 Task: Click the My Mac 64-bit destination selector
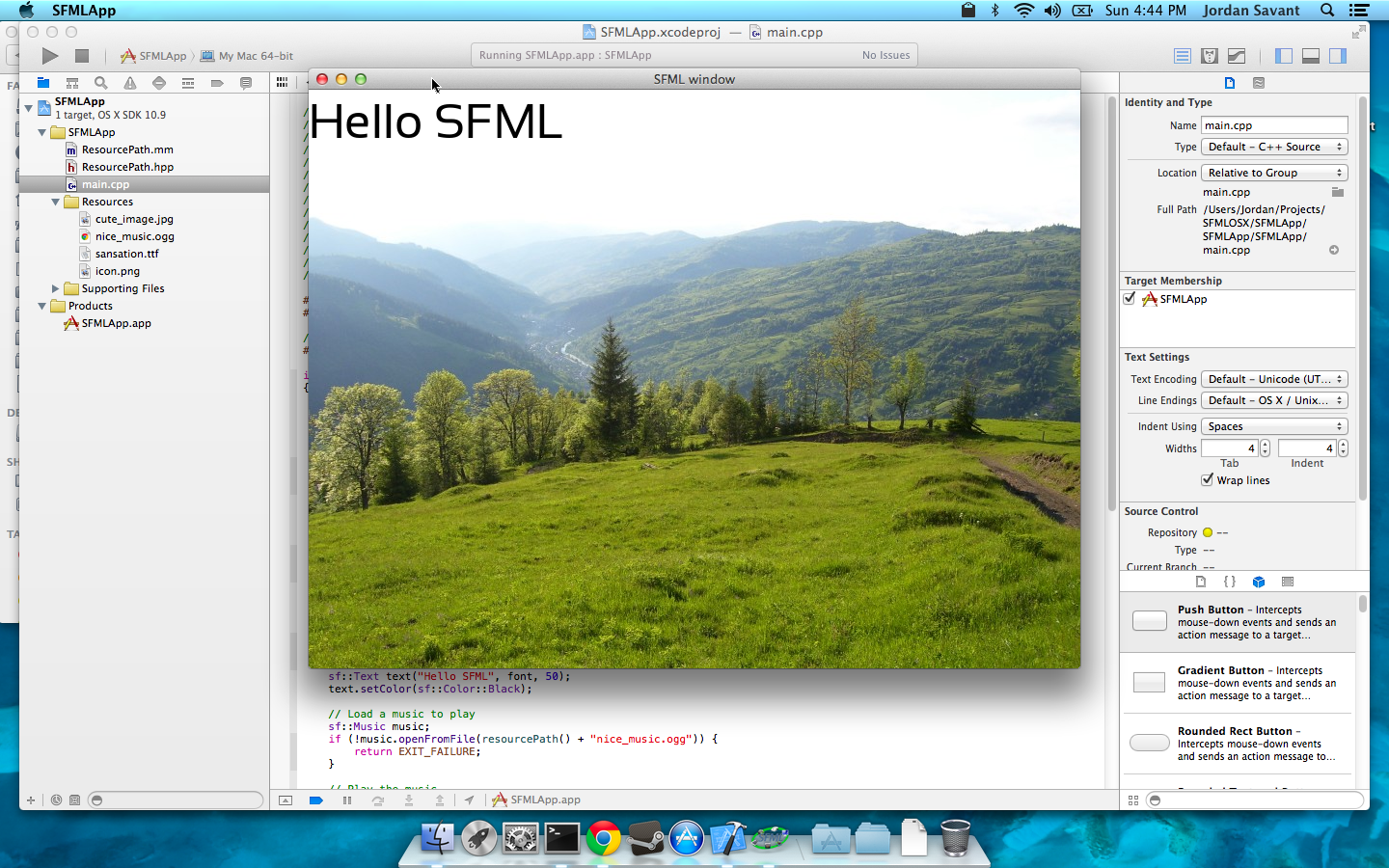pyautogui.click(x=247, y=56)
